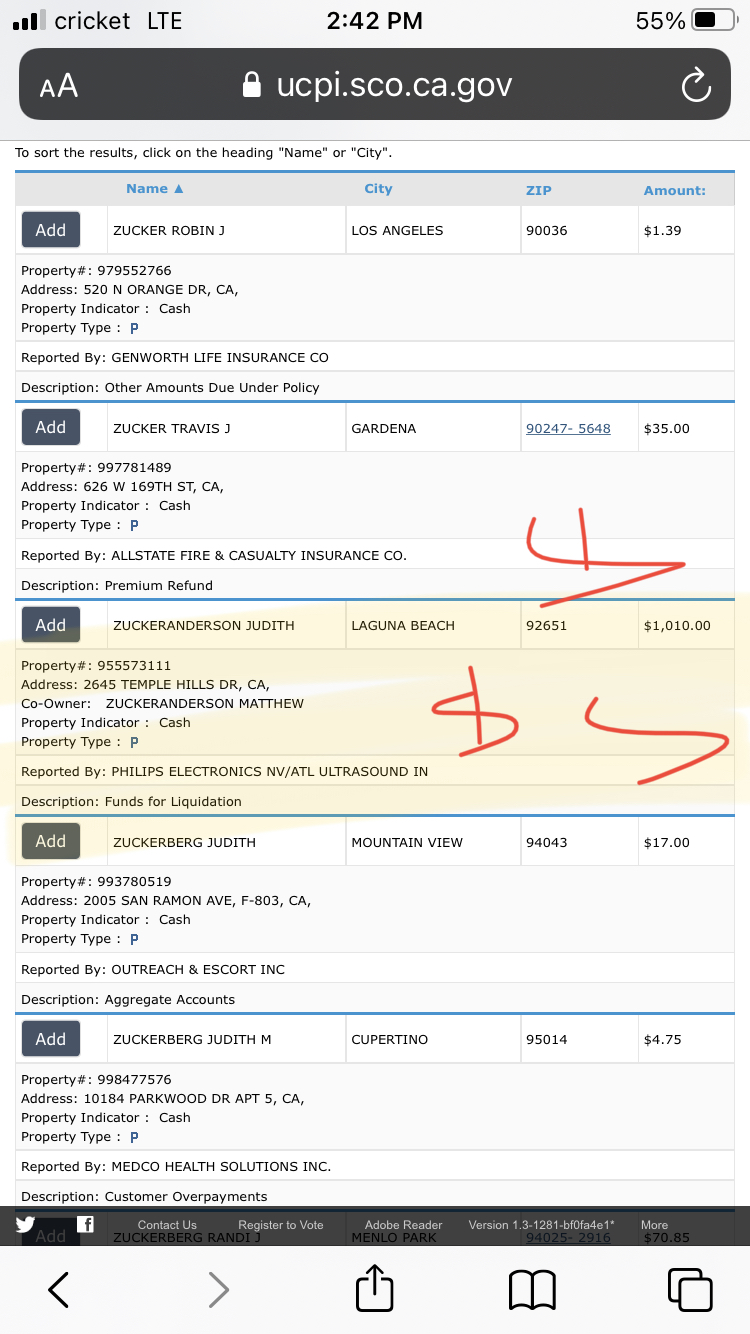Screen dimensions: 750x1334
Task: Select the $4.75 amount
Action: 662,1040
